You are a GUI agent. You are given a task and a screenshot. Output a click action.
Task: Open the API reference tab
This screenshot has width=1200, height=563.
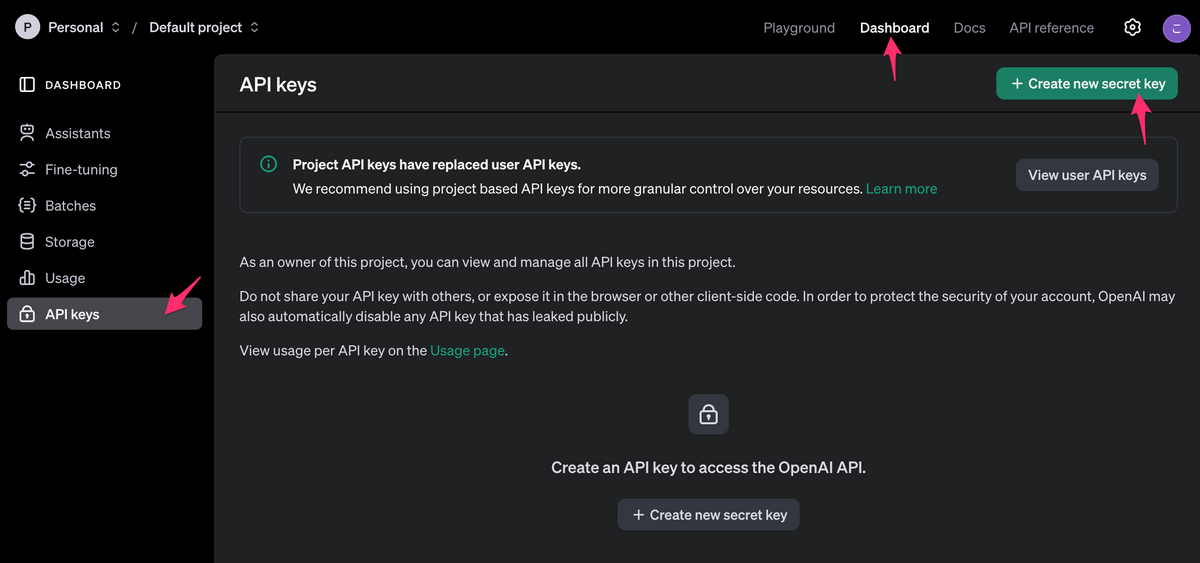click(1051, 28)
